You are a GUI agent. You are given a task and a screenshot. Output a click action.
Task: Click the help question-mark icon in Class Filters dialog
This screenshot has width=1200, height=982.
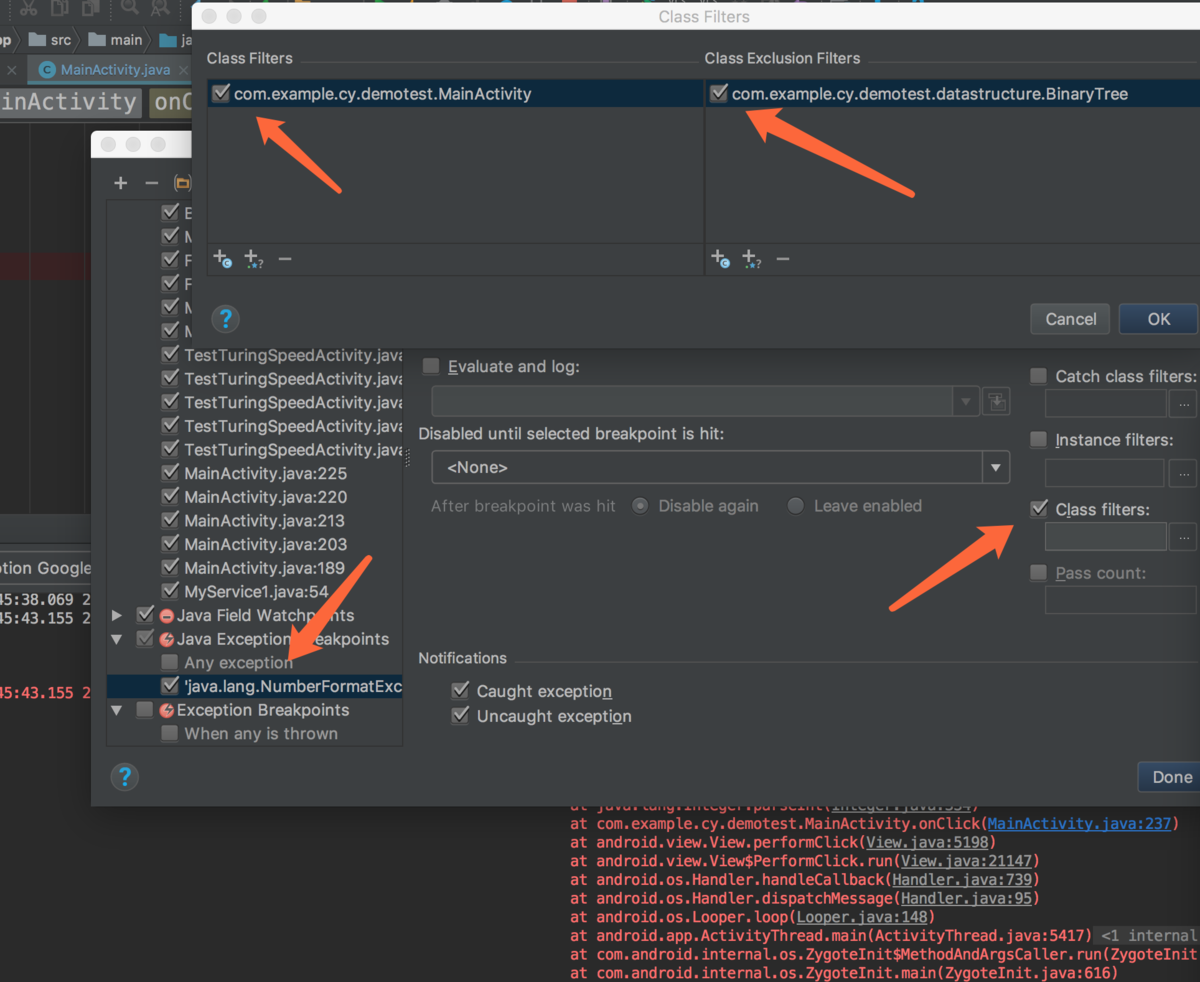point(225,320)
